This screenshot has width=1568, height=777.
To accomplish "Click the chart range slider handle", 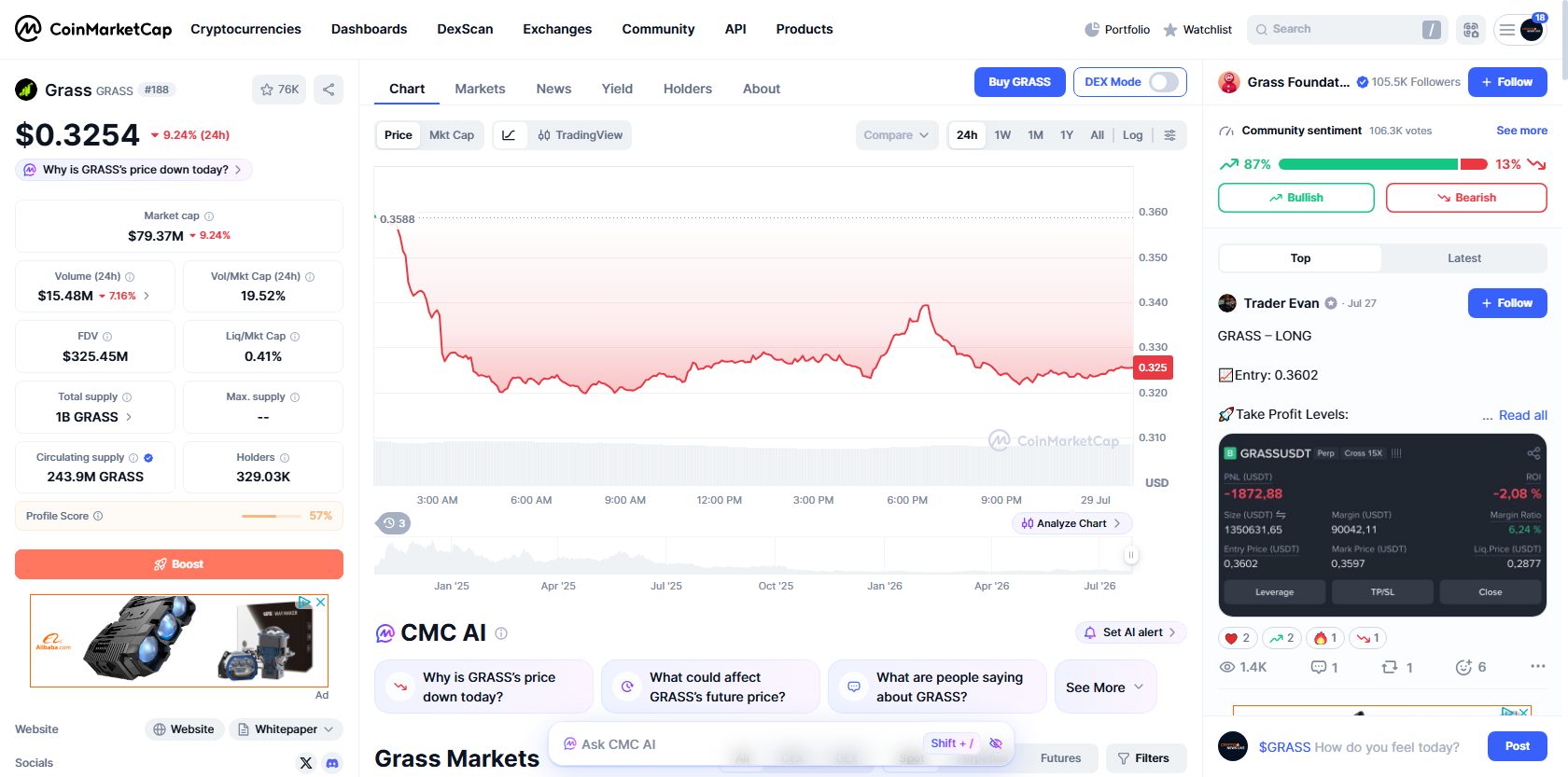I will (x=1131, y=555).
